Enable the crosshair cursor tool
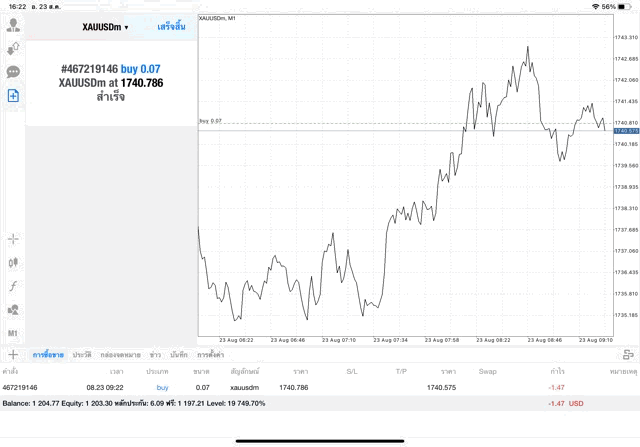The height and width of the screenshot is (447, 640). click(x=13, y=239)
